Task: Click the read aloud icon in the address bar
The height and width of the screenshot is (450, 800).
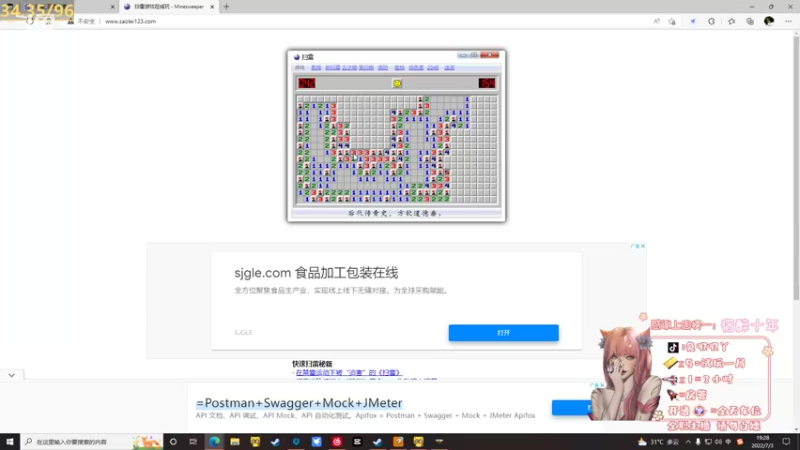Action: point(657,21)
